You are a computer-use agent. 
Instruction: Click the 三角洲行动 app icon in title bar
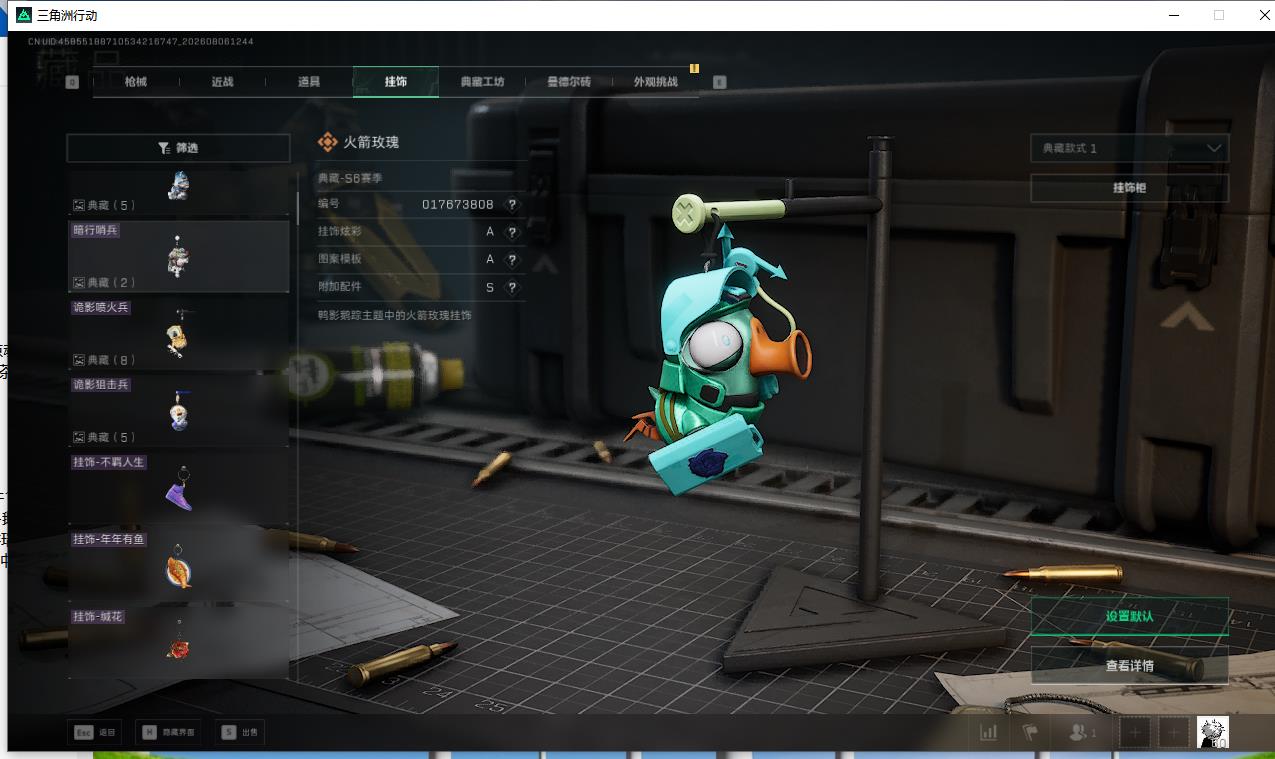point(24,15)
